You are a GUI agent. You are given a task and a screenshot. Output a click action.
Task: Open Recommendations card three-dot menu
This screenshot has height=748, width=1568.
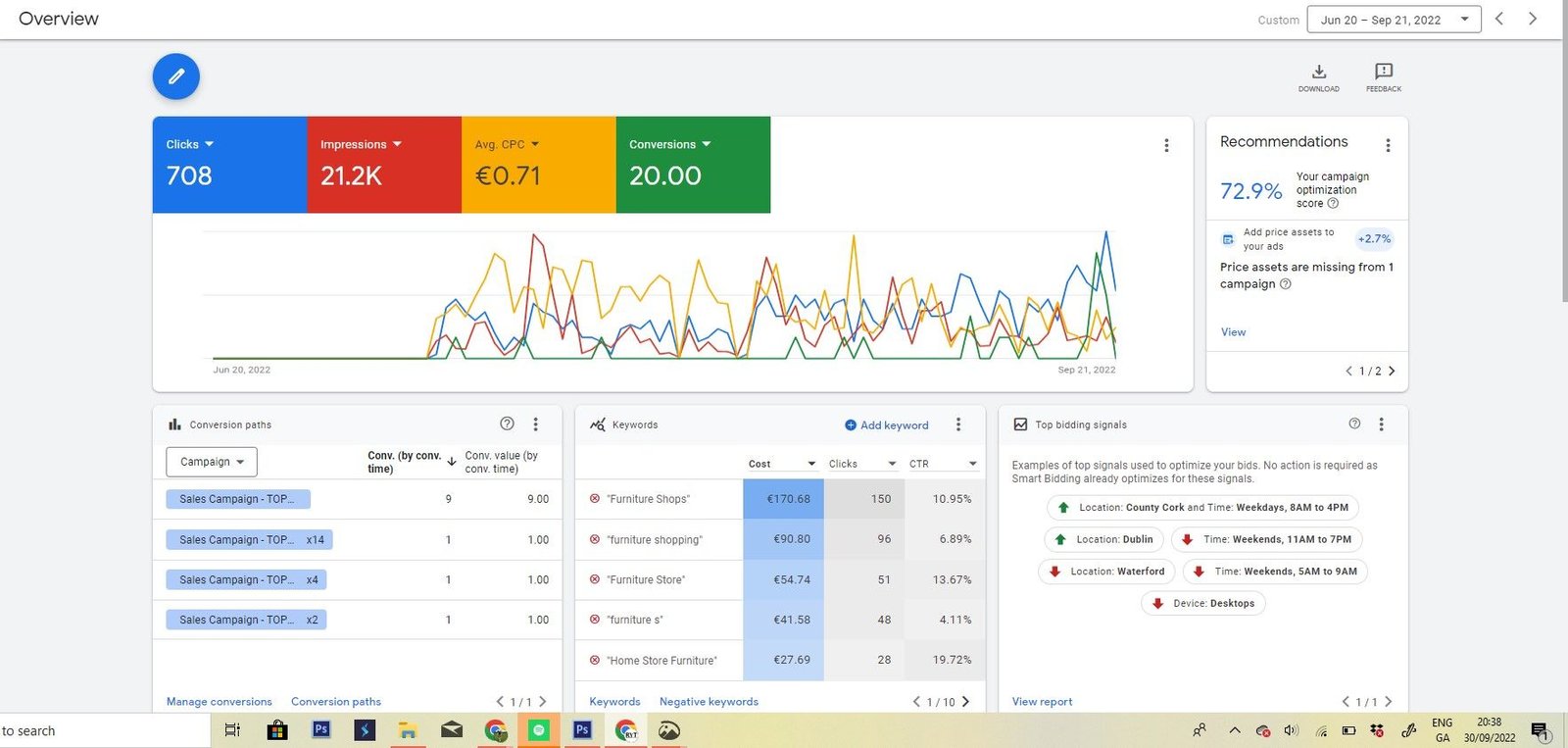click(x=1388, y=145)
